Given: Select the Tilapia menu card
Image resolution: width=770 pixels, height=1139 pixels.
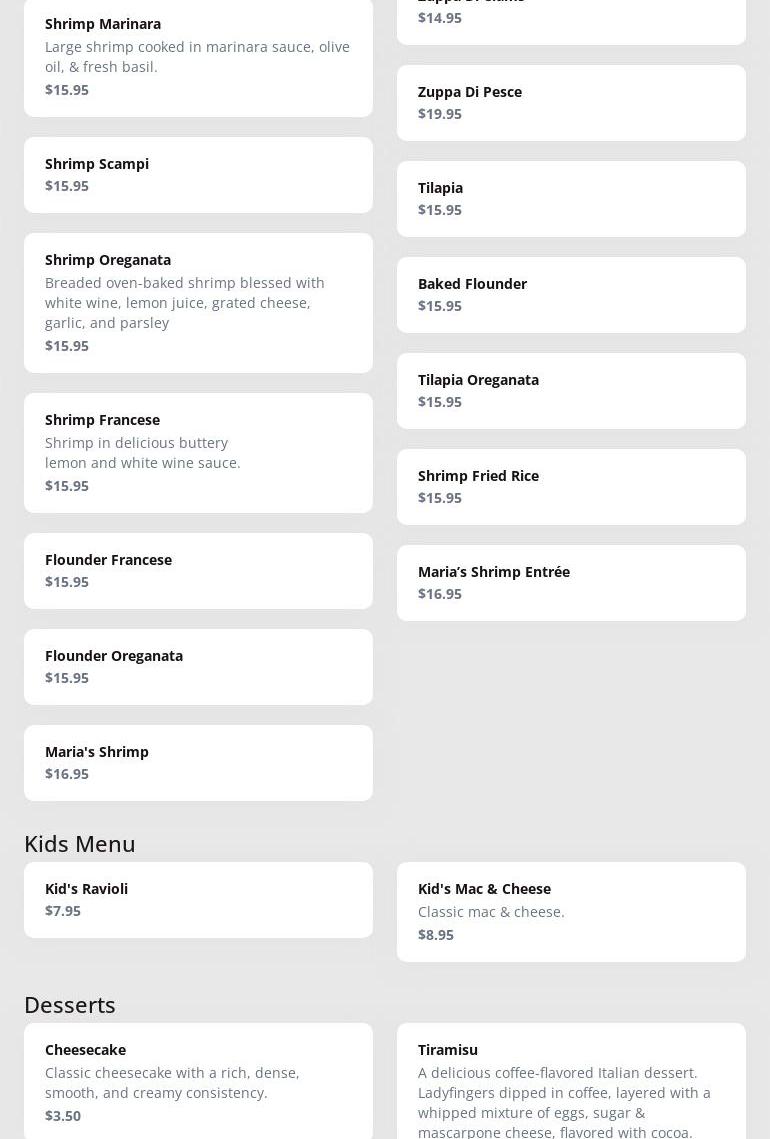Looking at the screenshot, I should click(x=571, y=198).
